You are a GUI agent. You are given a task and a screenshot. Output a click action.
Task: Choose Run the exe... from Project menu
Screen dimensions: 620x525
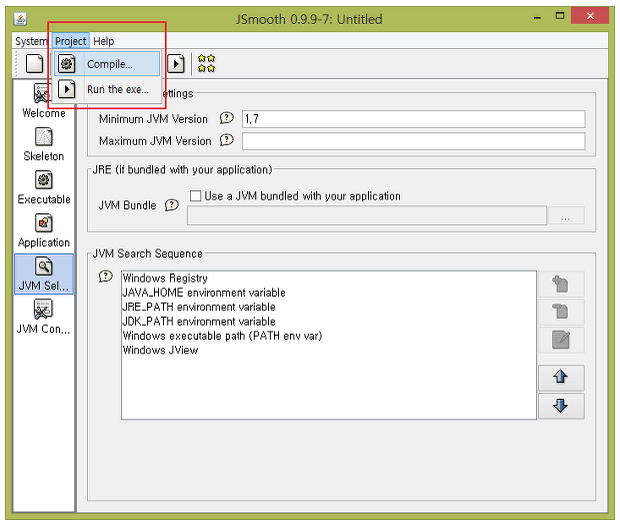pyautogui.click(x=107, y=89)
